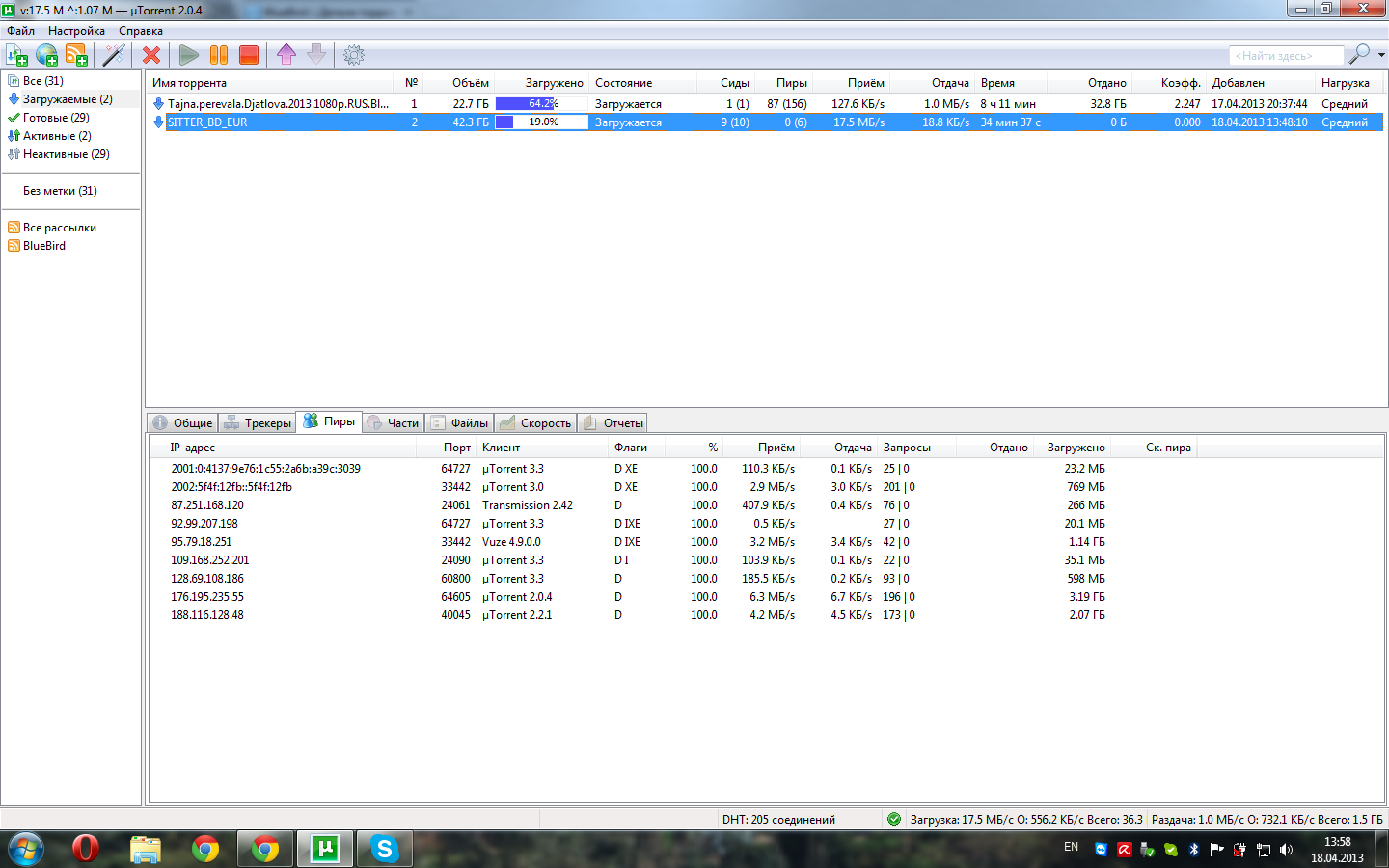Switch to the Отчёты tab
This screenshot has width=1389, height=868.
tap(613, 423)
